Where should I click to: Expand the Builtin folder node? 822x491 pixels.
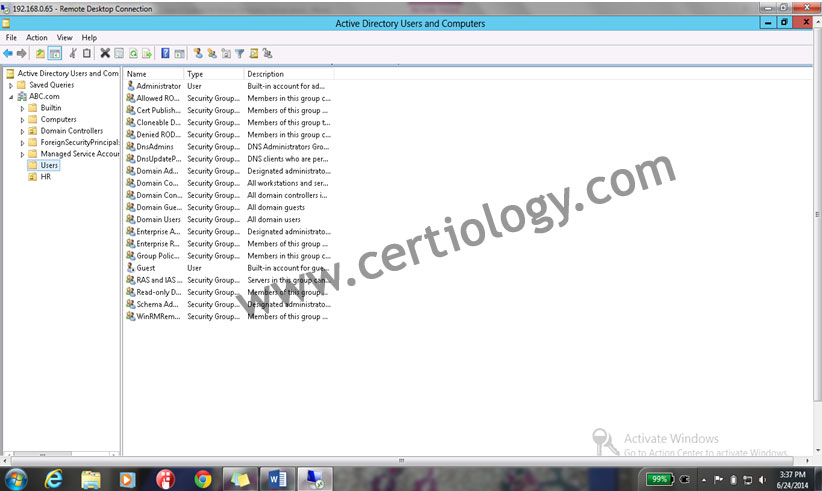22,108
